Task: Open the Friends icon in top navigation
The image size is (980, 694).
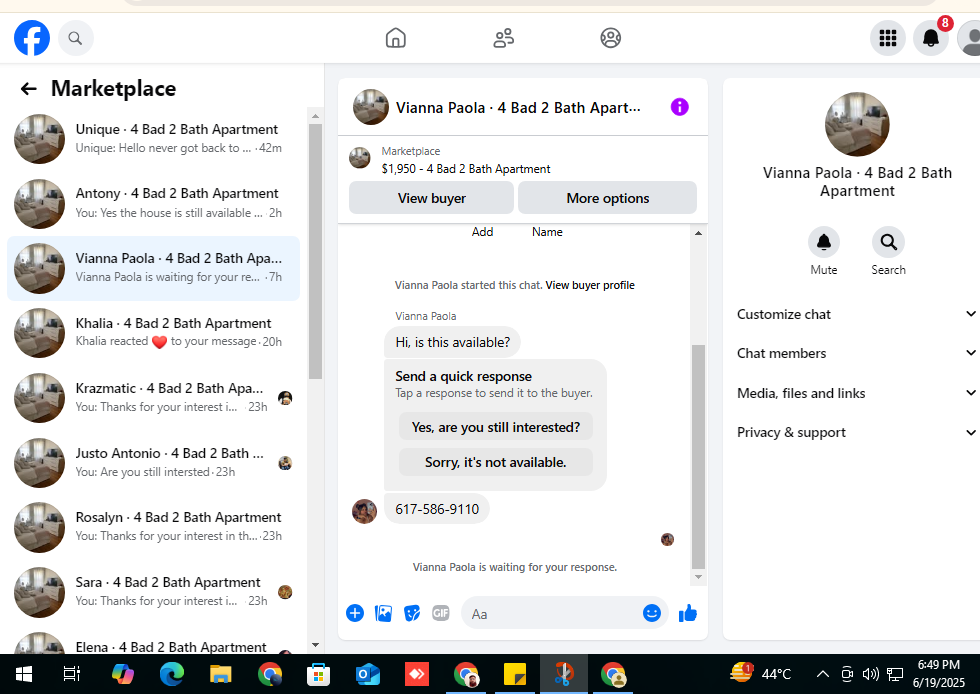Action: tap(503, 38)
